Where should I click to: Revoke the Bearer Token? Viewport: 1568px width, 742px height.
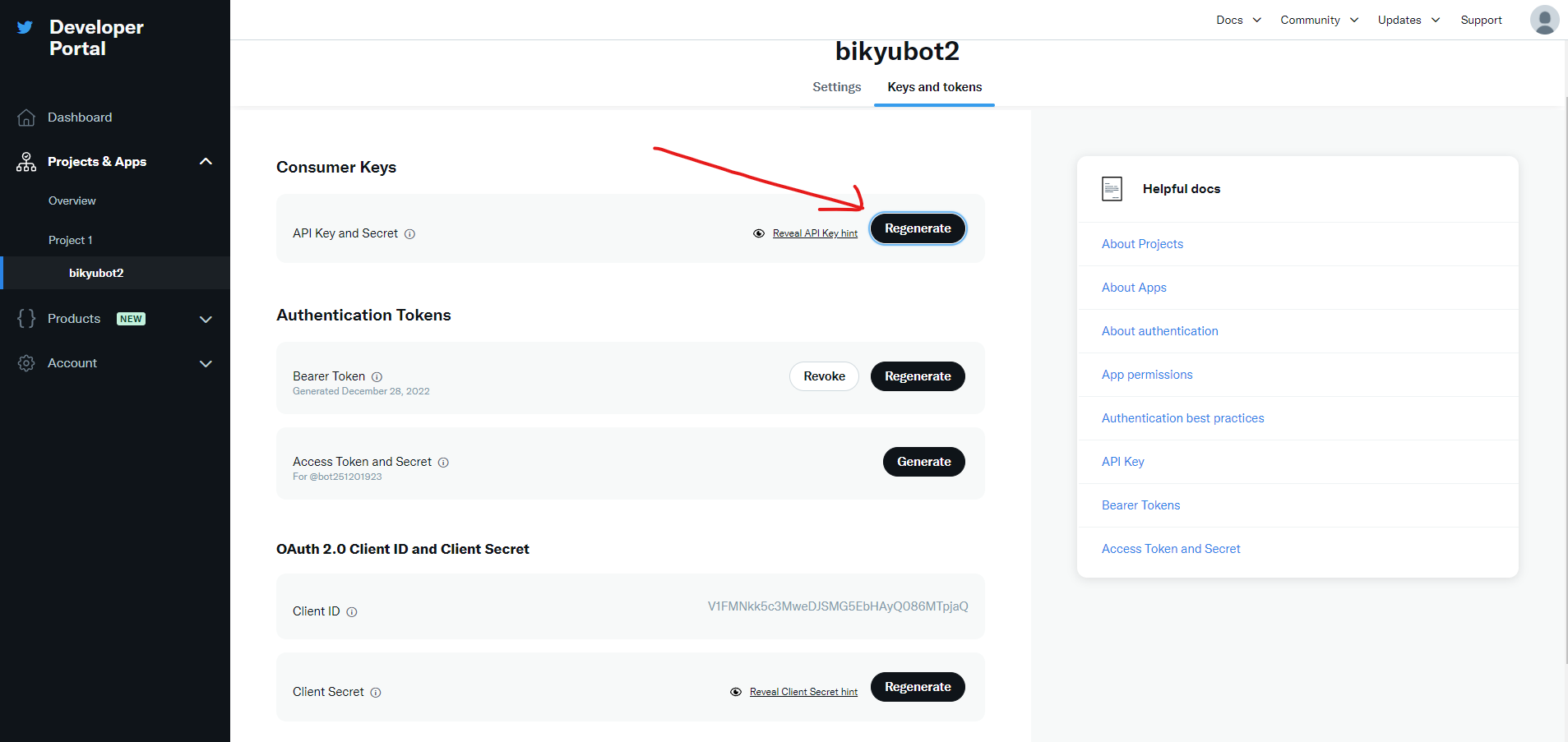tap(824, 376)
